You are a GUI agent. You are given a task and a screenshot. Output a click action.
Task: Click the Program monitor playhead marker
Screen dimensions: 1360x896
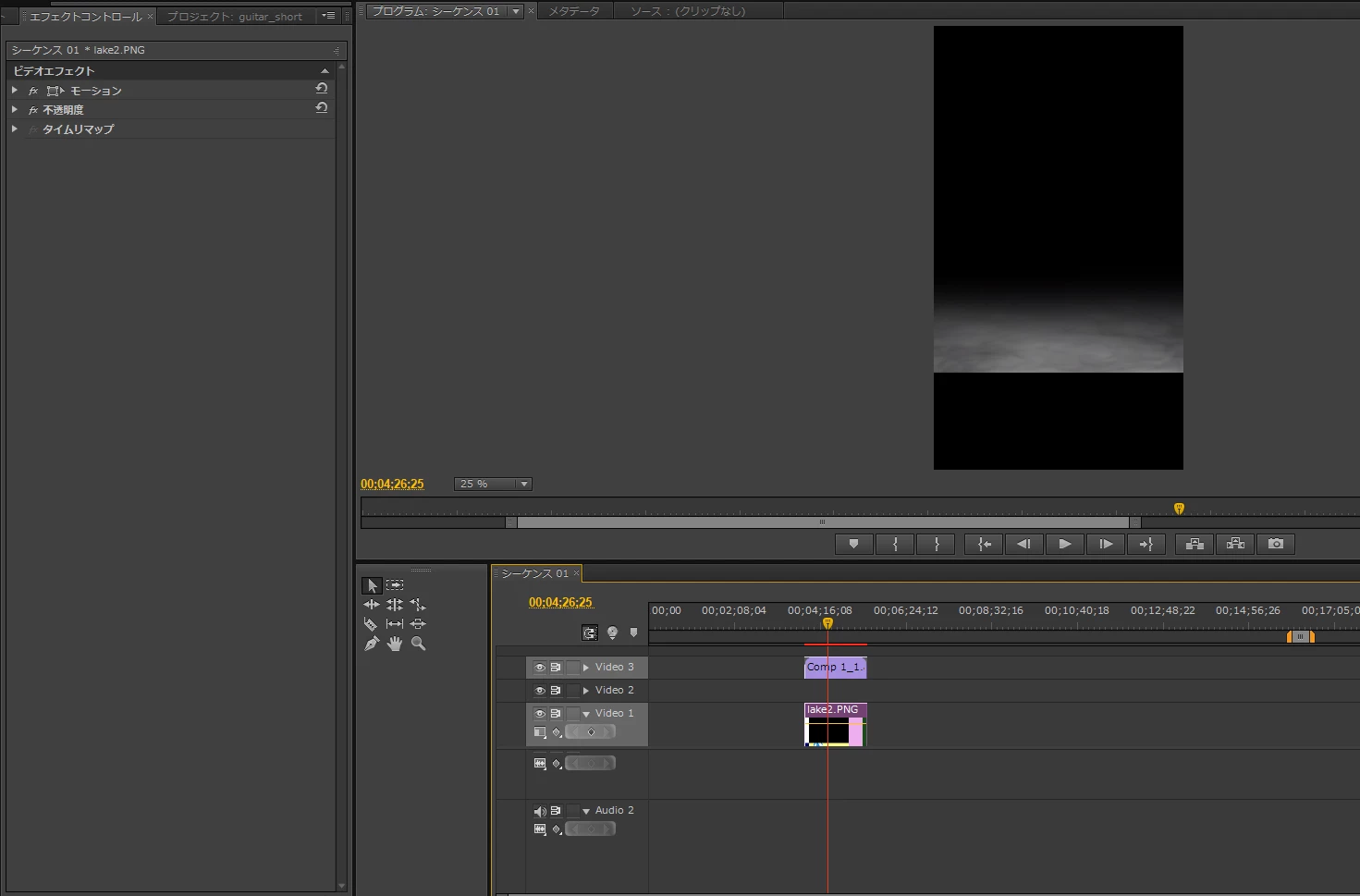[x=1179, y=509]
